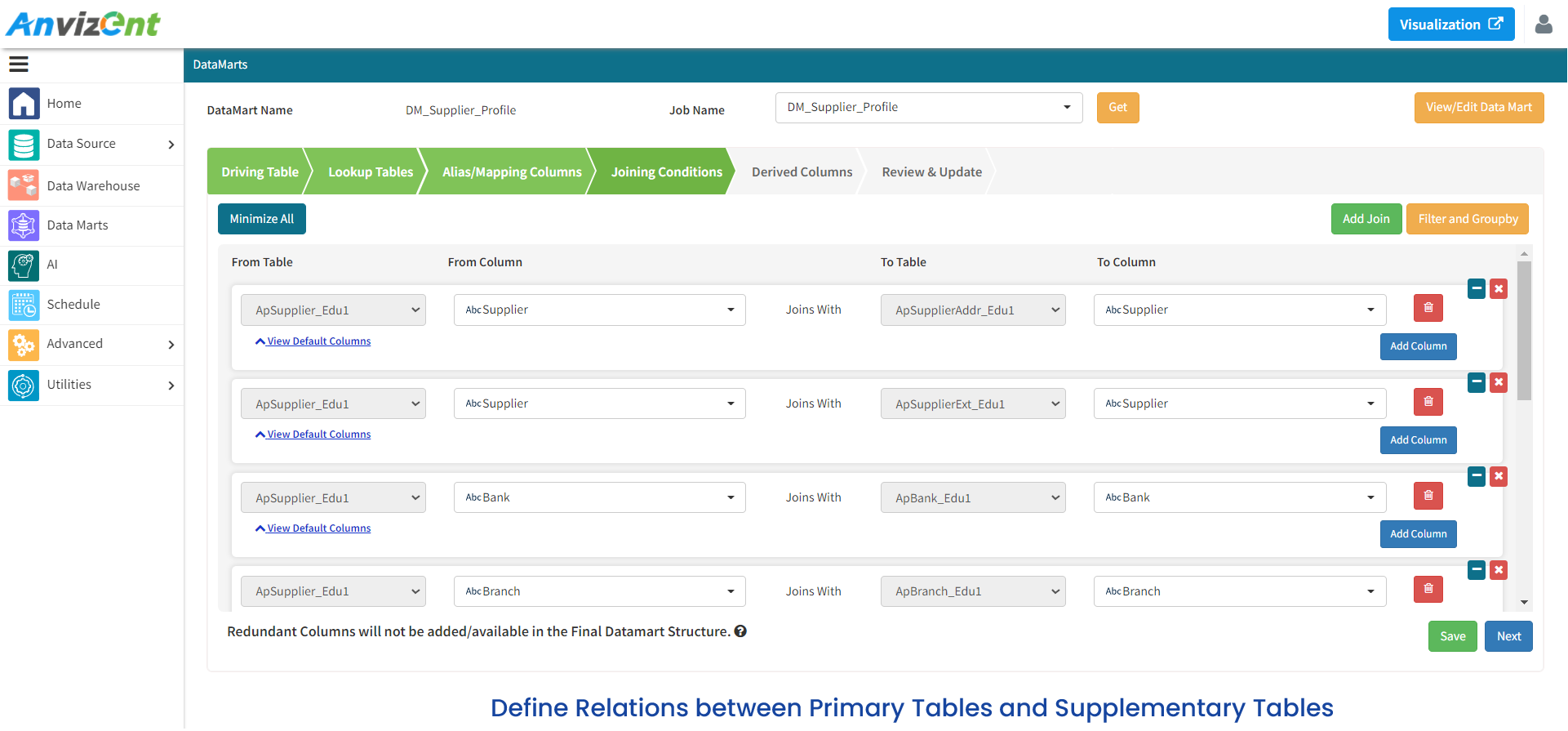
Task: Delete the ApSupplierExt_Edu1 join column row
Action: click(x=1428, y=402)
